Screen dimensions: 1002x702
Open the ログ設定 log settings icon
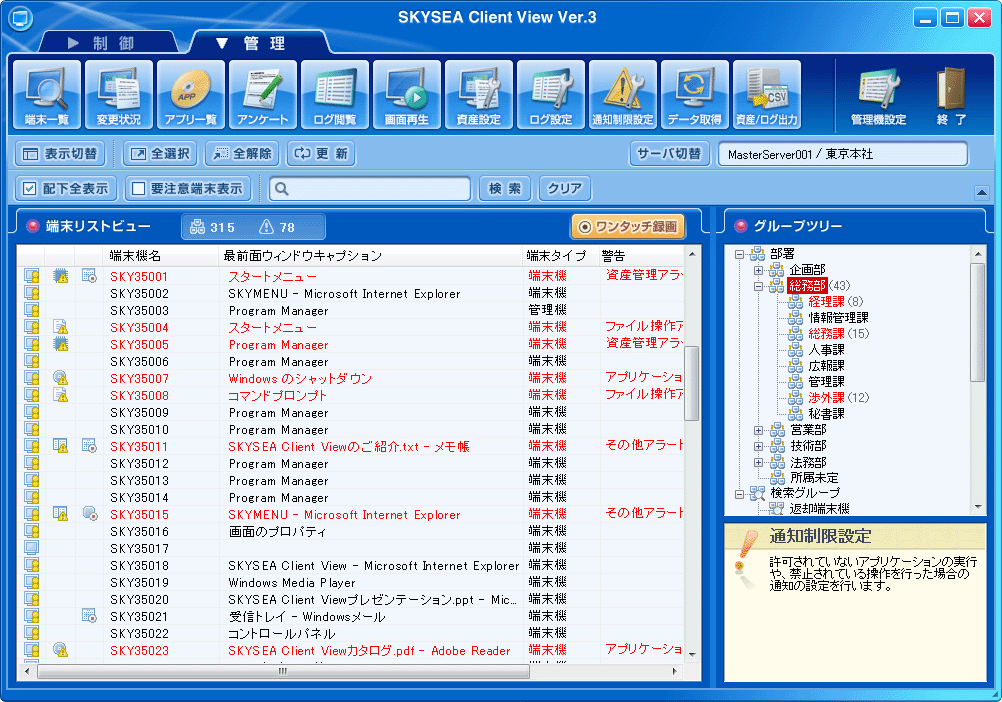click(x=551, y=95)
